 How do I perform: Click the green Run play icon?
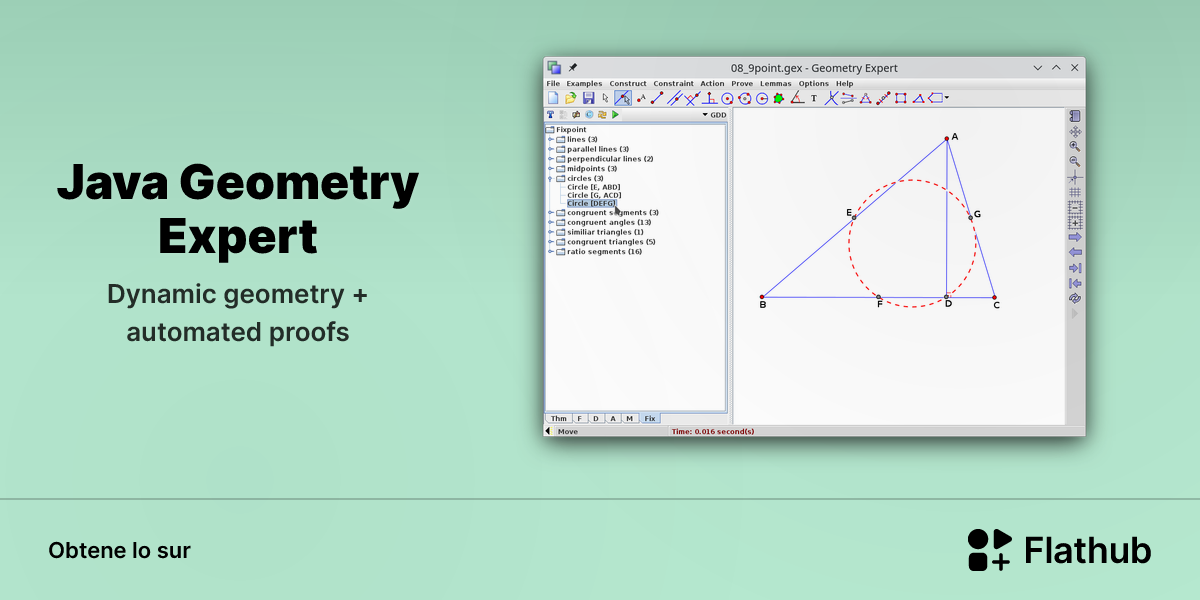[615, 114]
